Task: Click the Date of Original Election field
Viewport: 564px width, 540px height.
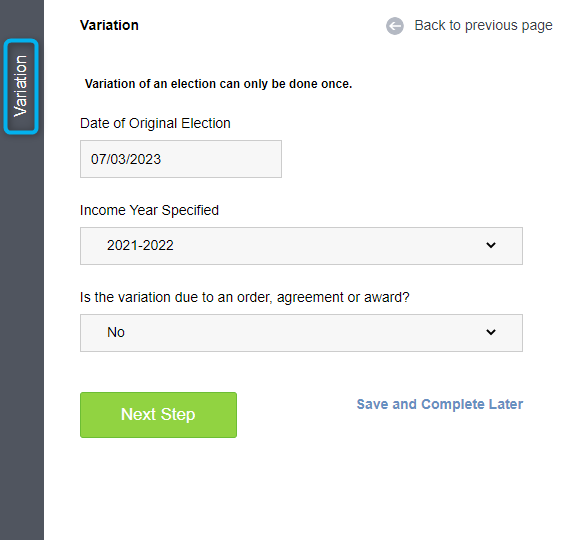Action: click(181, 159)
